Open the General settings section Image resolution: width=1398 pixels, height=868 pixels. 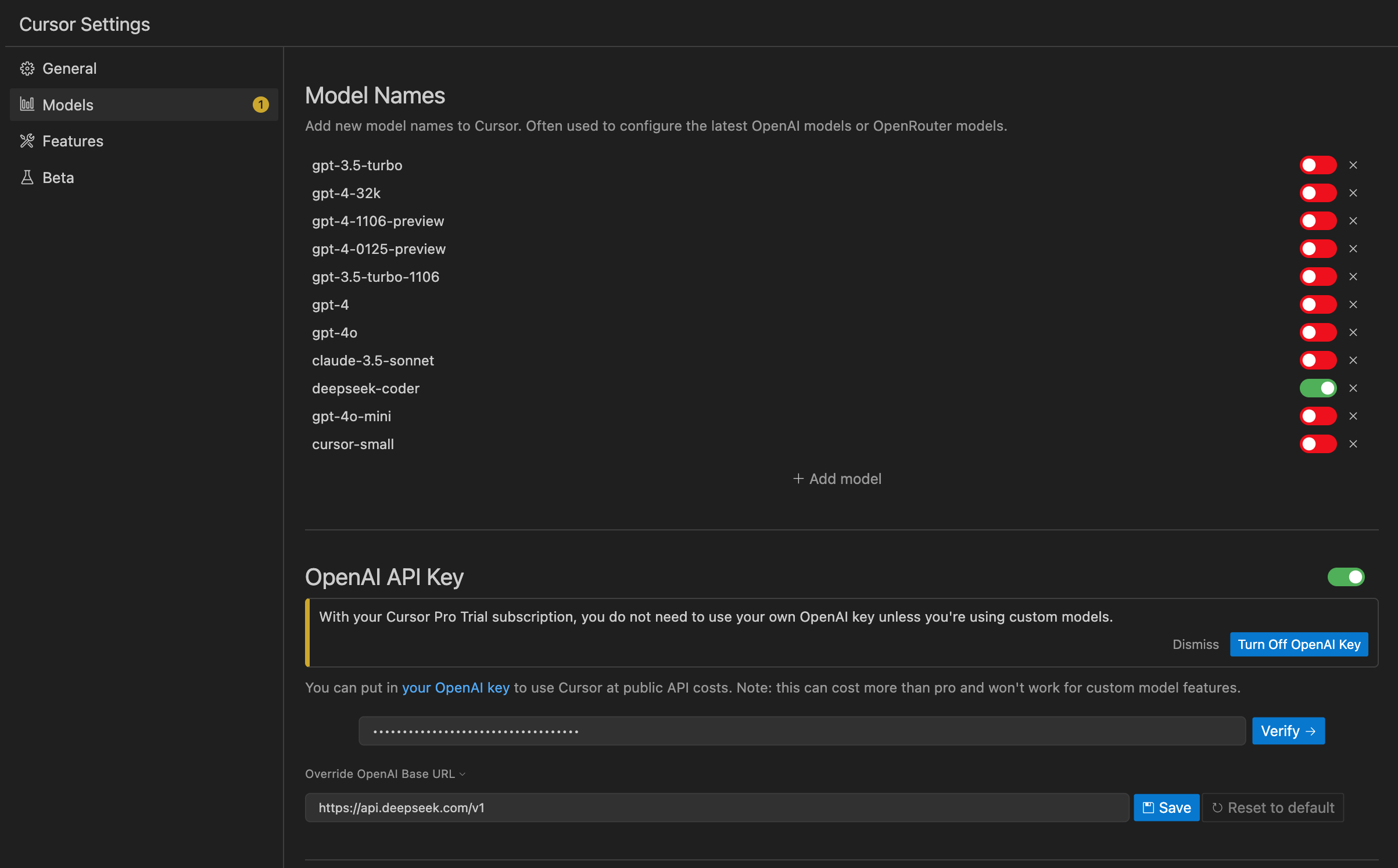(144, 69)
